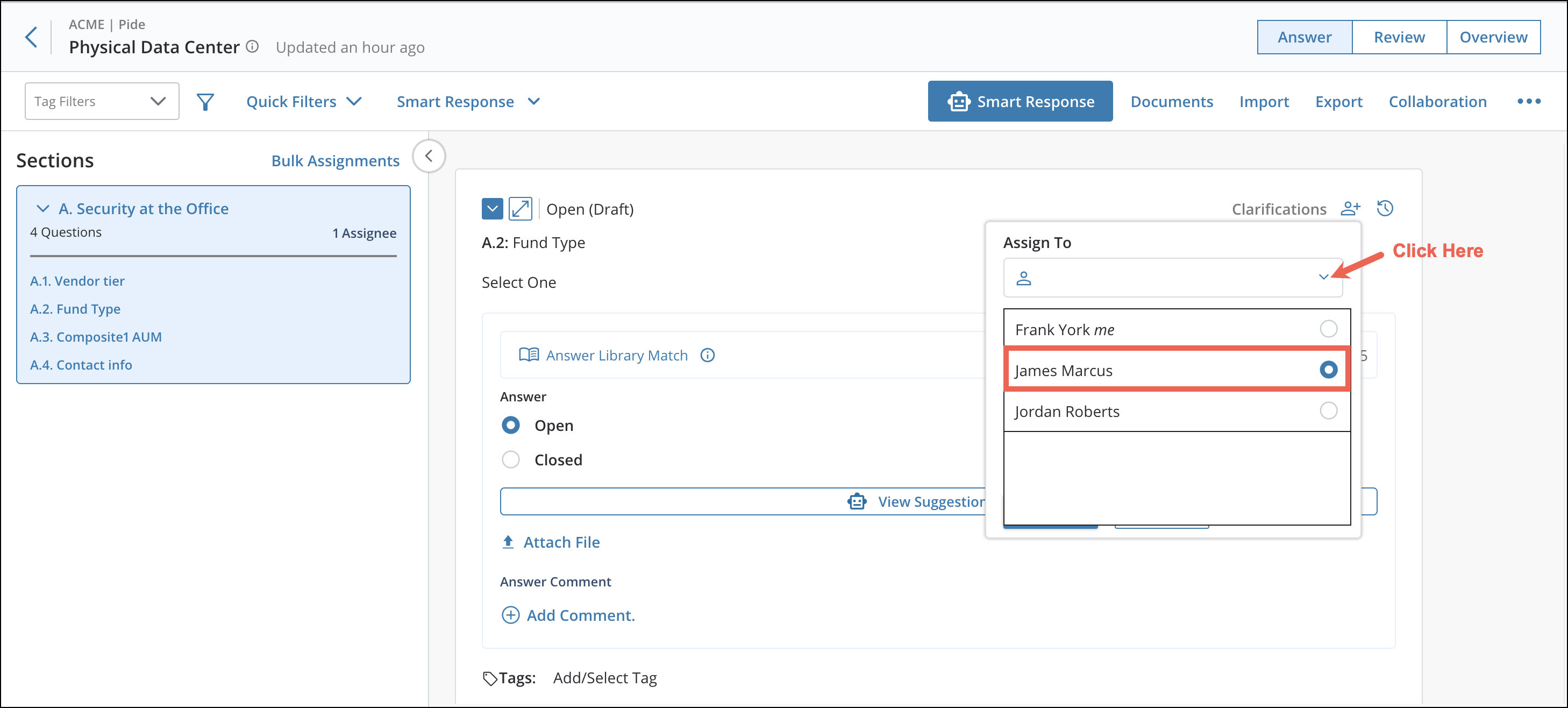The image size is (1568, 708).
Task: Go to question A.2. Fund Type
Action: (x=75, y=309)
